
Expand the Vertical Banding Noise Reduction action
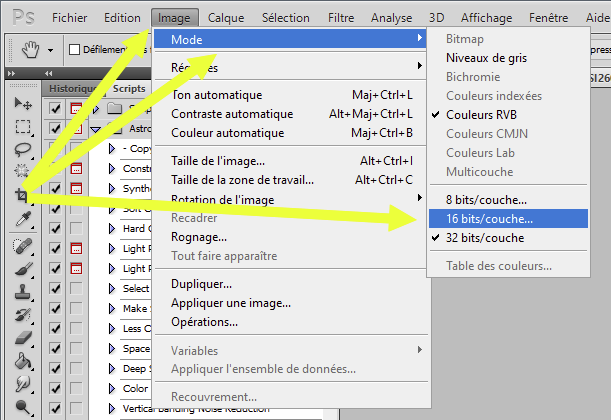coord(112,408)
